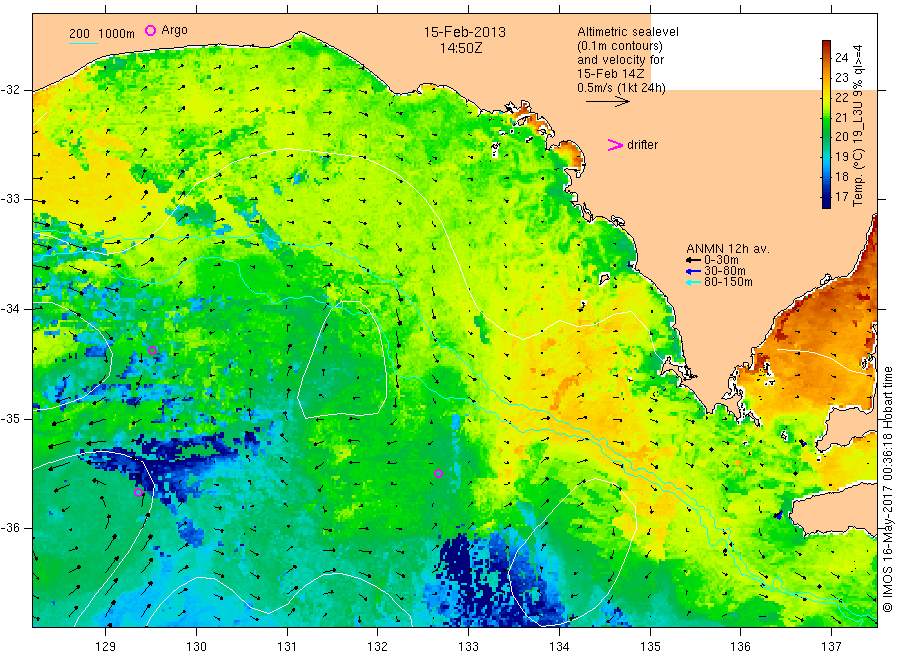
Task: Click the colorbar value 19
Action: click(x=841, y=157)
